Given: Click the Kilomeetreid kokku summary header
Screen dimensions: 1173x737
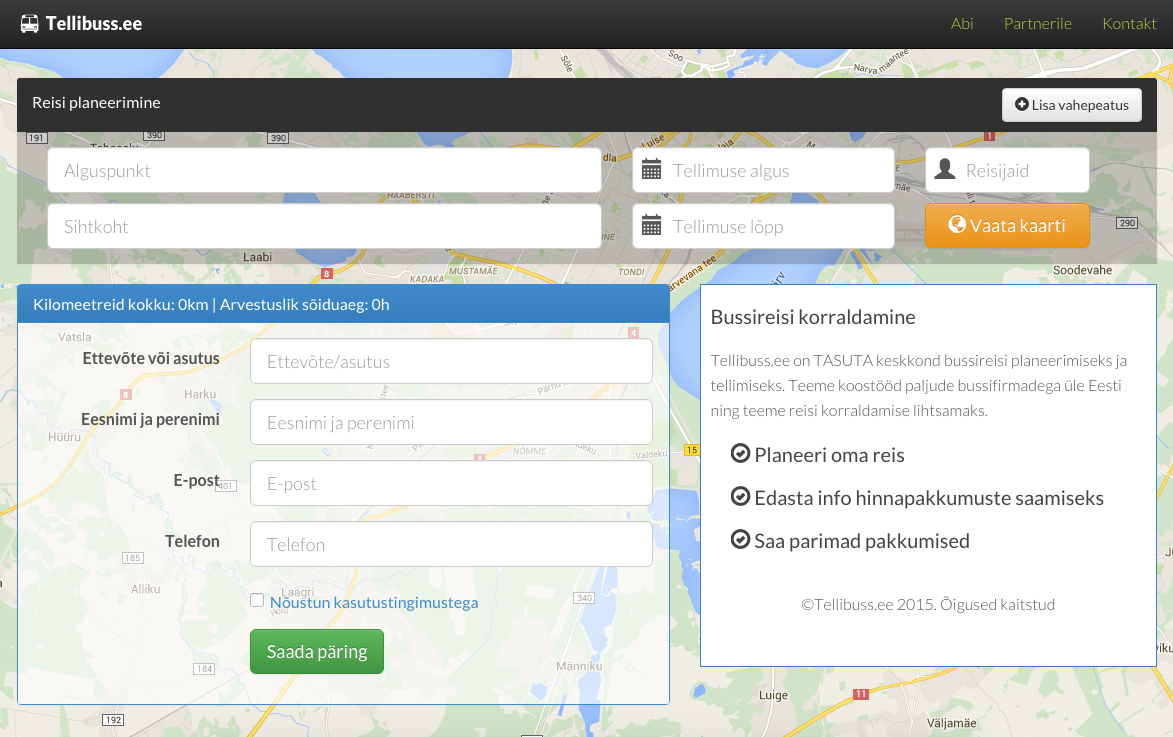Looking at the screenshot, I should coord(343,305).
